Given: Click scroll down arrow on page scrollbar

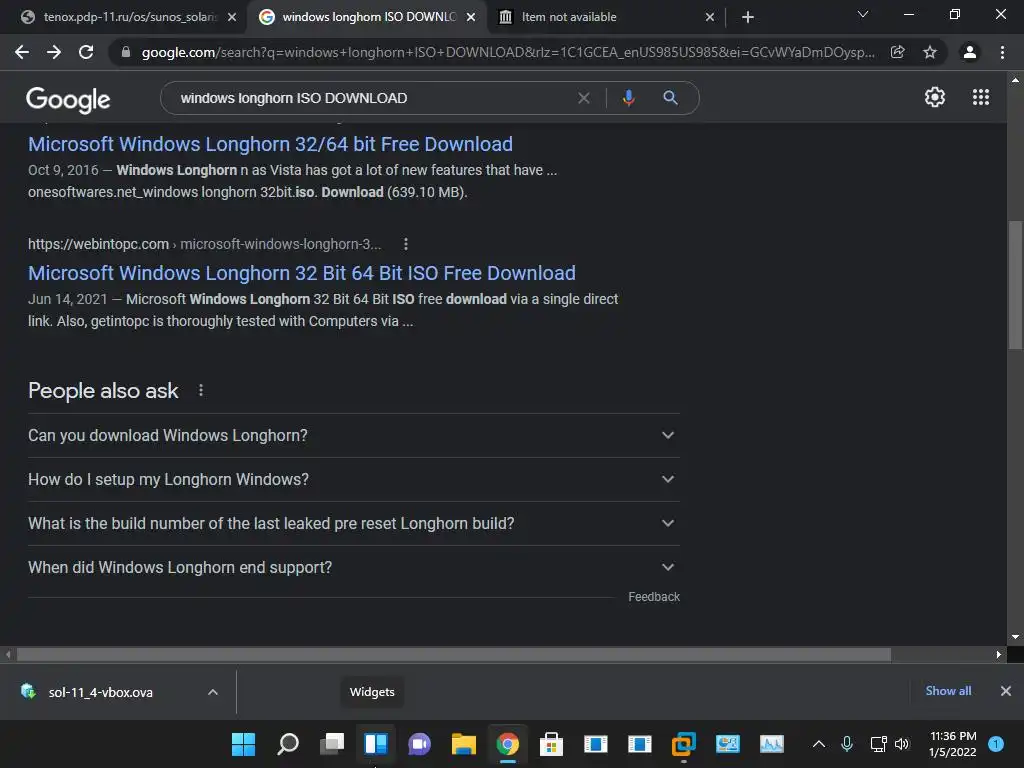Looking at the screenshot, I should [1015, 637].
